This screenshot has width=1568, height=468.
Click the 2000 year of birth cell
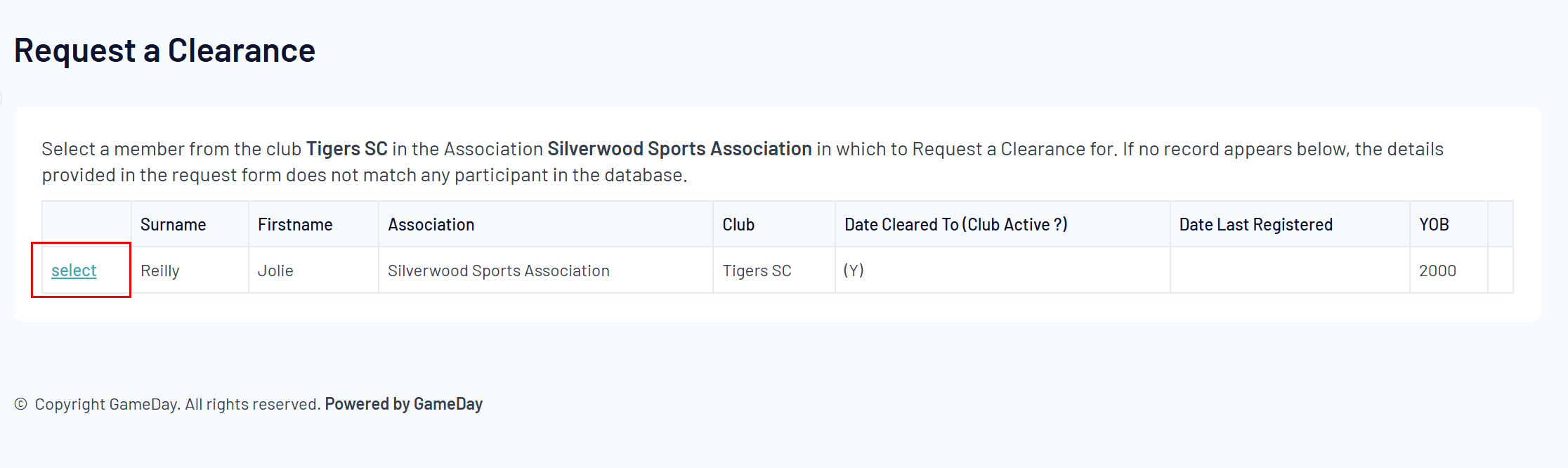pyautogui.click(x=1437, y=271)
